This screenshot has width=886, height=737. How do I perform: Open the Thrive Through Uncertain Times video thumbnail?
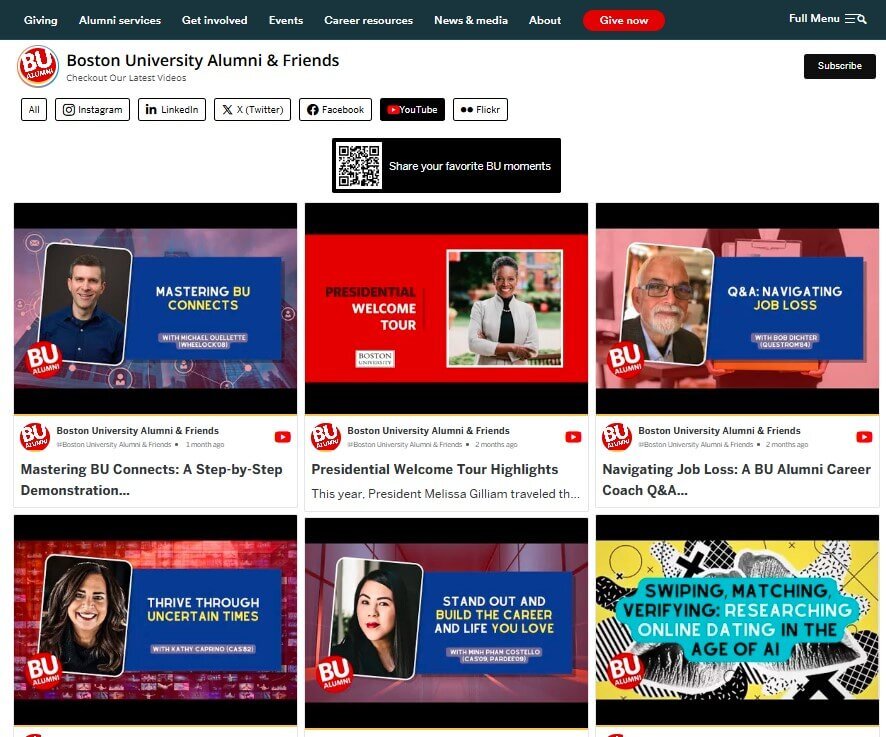coord(155,620)
